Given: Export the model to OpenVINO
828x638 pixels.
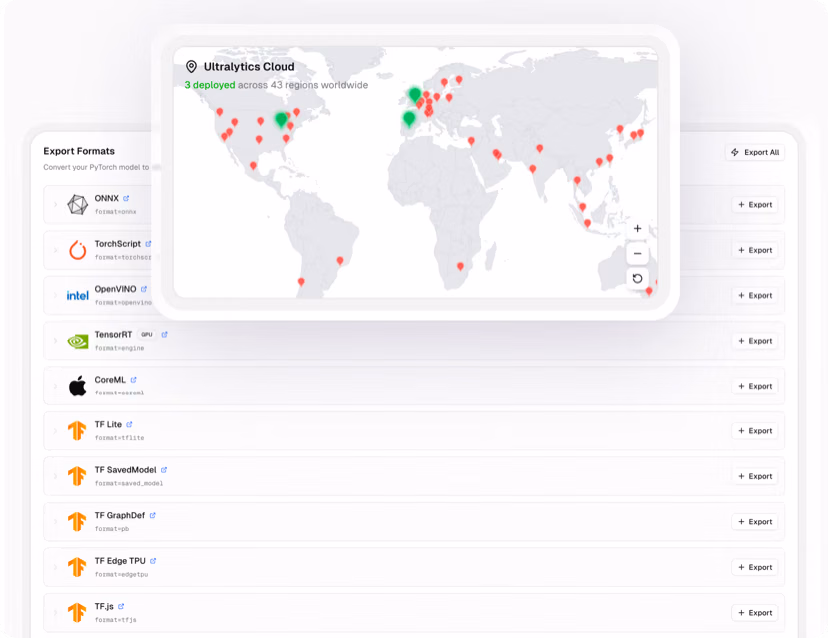Looking at the screenshot, I should pos(755,295).
